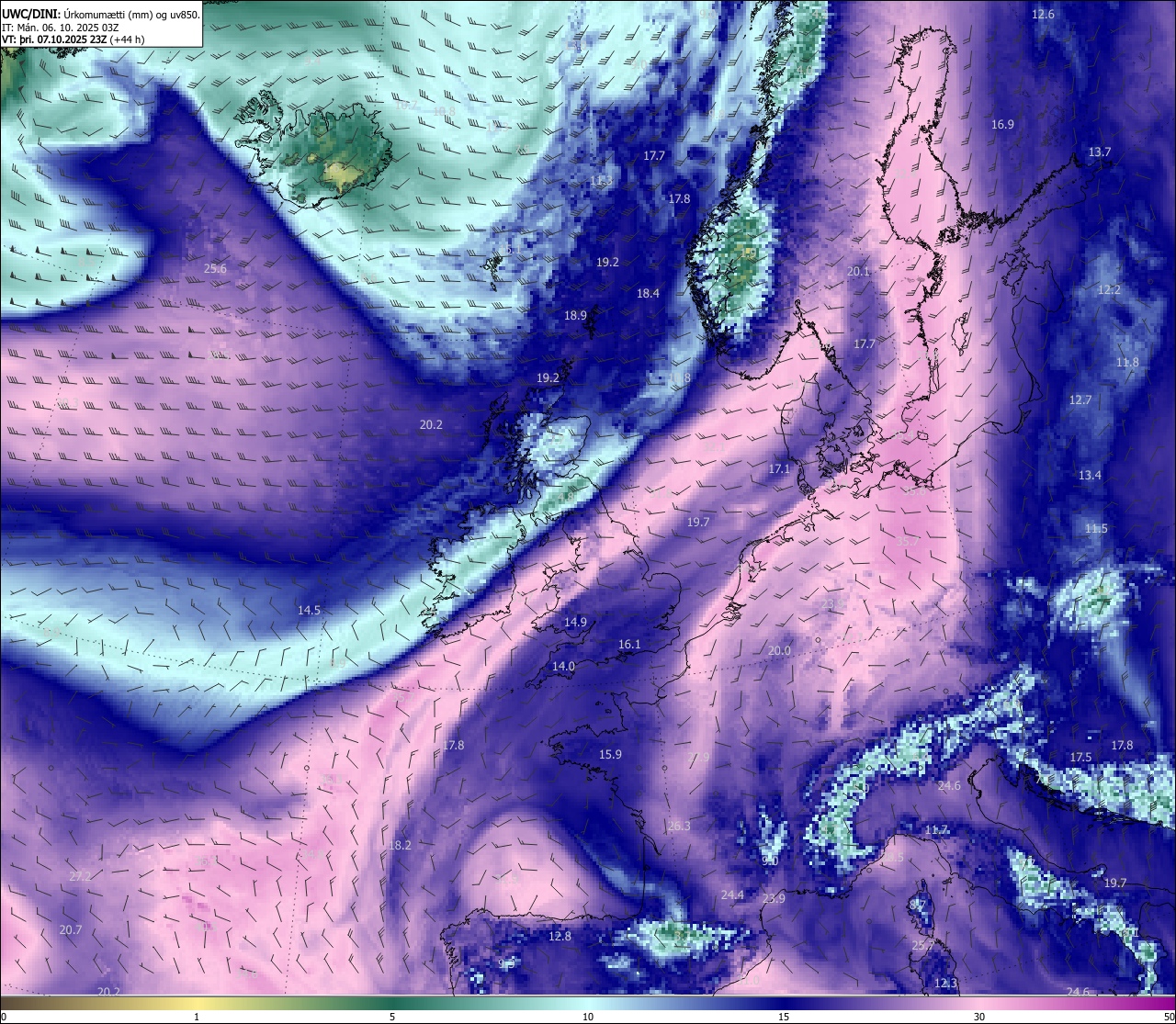Click the 20.0 value on the map

[x=779, y=651]
